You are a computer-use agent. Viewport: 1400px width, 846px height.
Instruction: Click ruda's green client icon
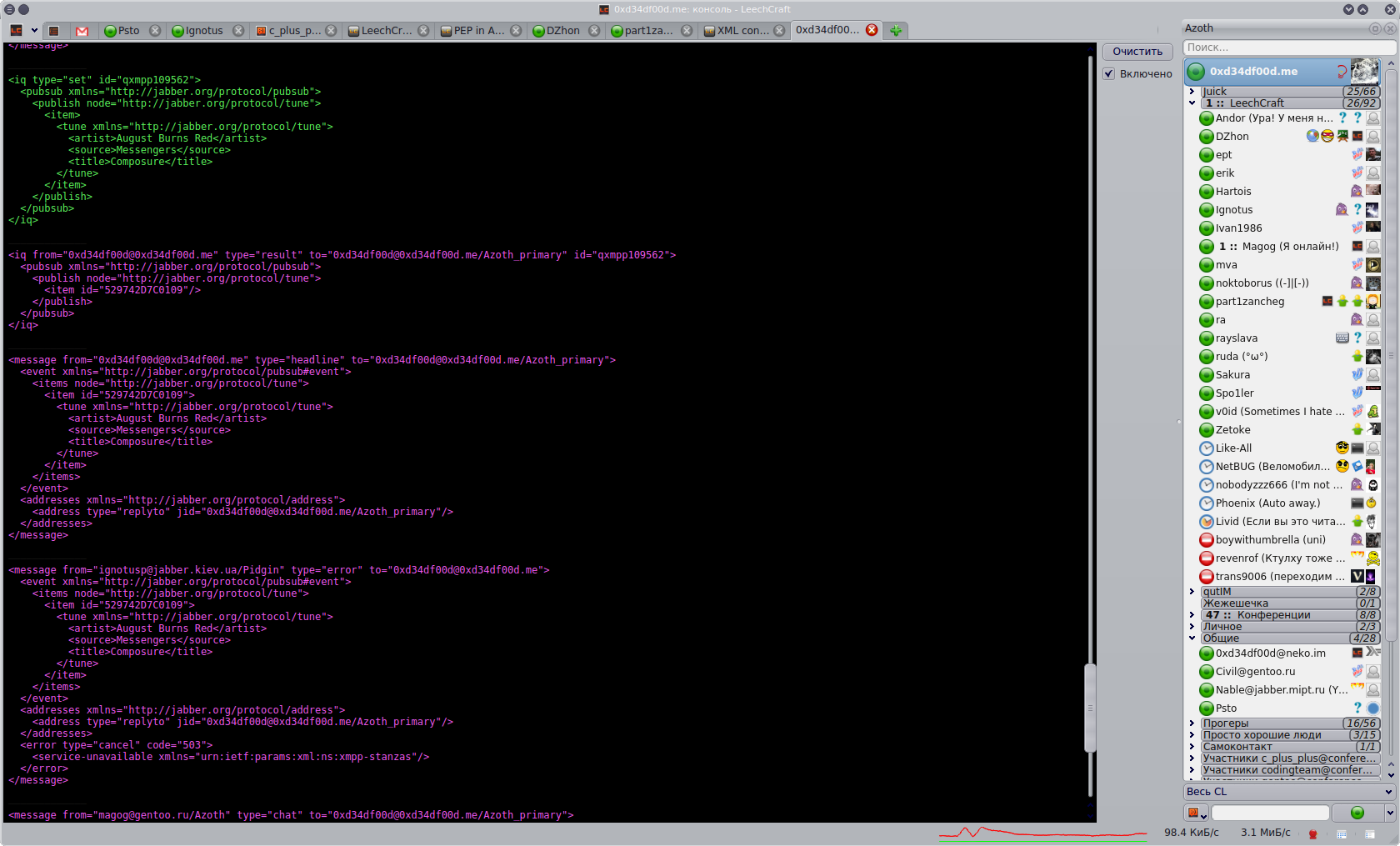(x=1357, y=357)
